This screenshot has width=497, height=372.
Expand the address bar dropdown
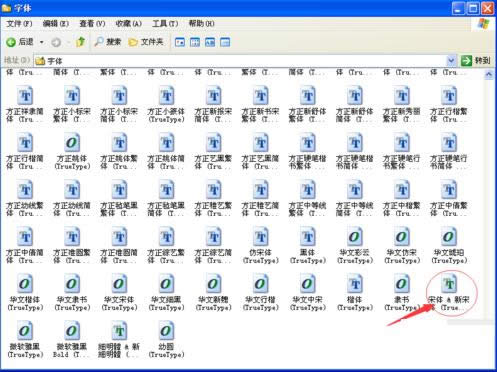(451, 61)
